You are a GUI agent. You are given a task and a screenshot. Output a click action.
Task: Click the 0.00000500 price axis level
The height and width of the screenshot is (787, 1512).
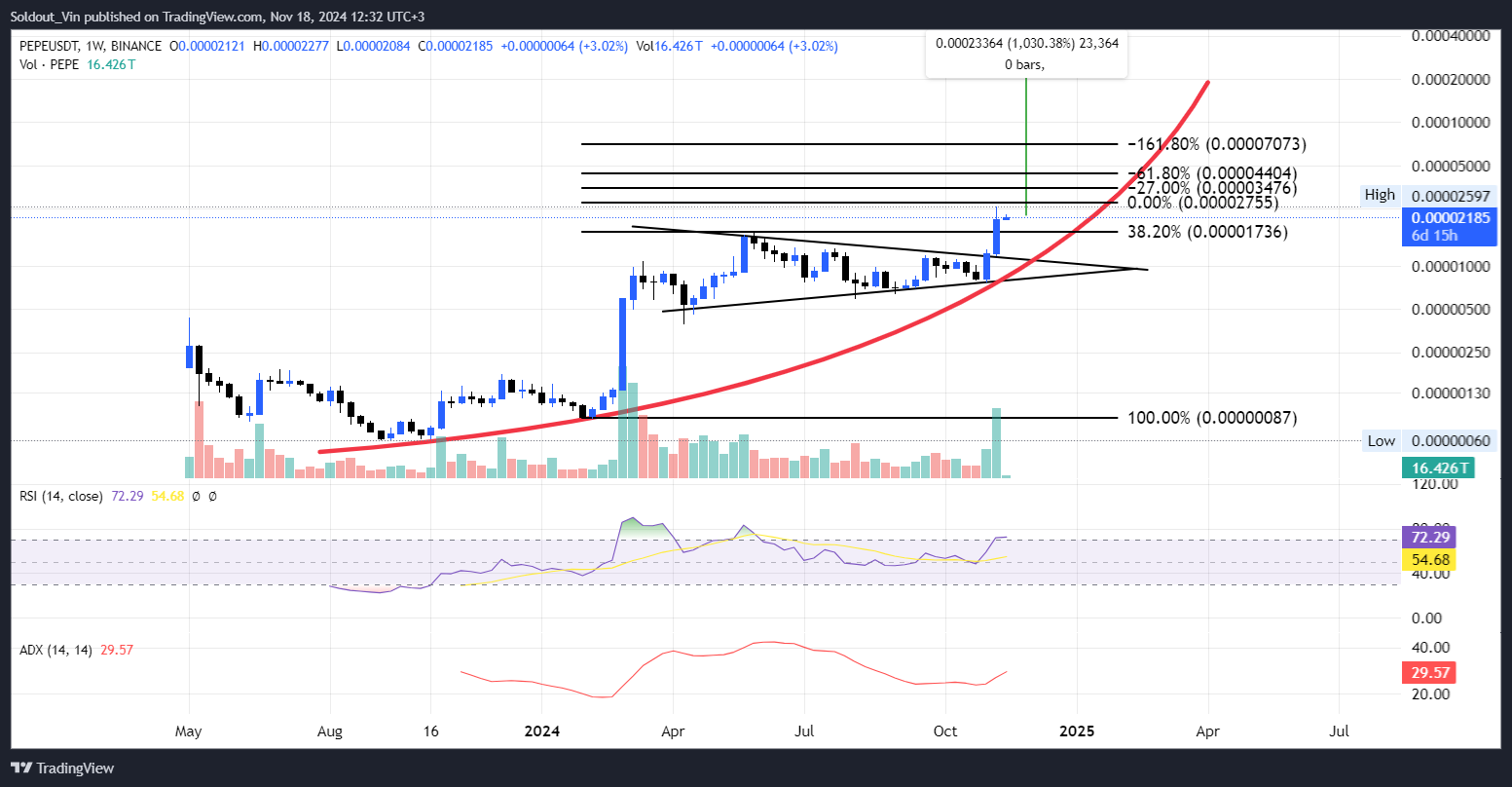tap(1451, 310)
